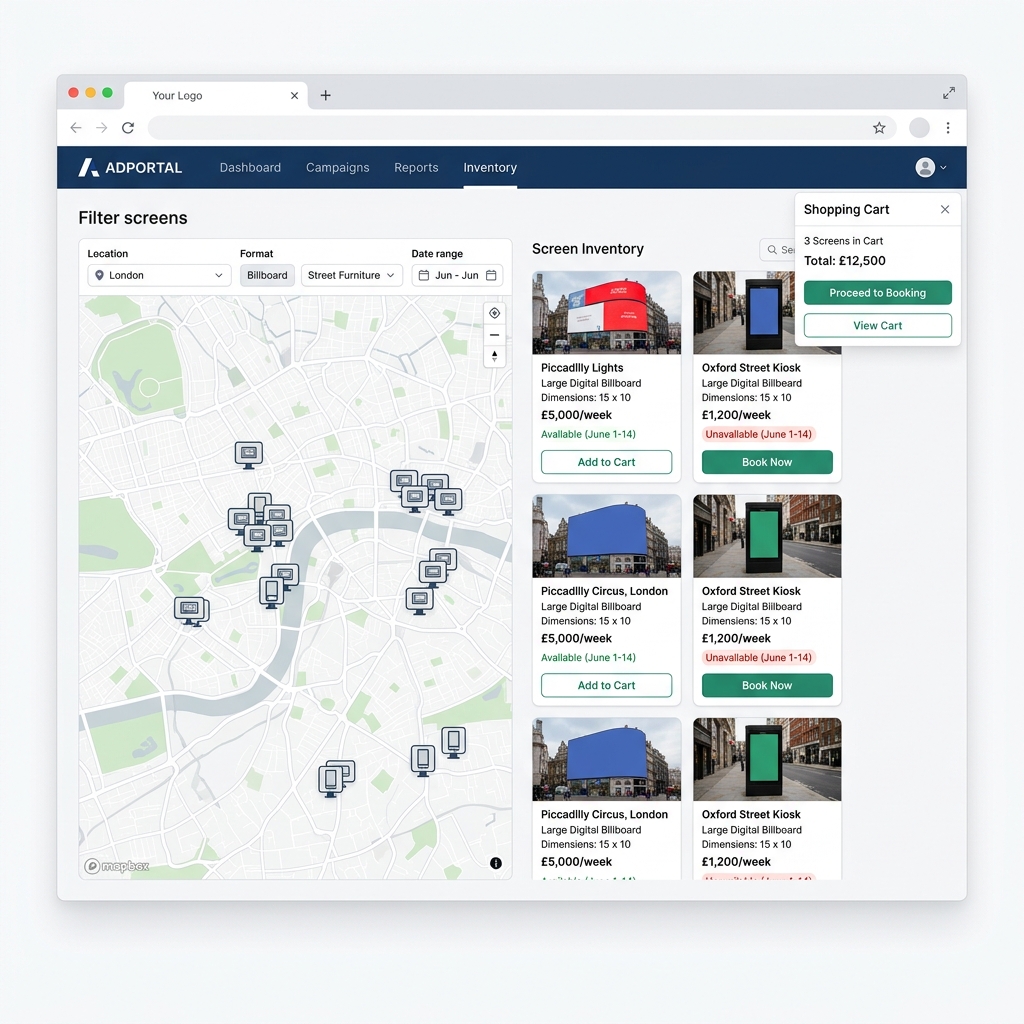
Task: Toggle fullscreen with the expand arrows
Action: [948, 93]
